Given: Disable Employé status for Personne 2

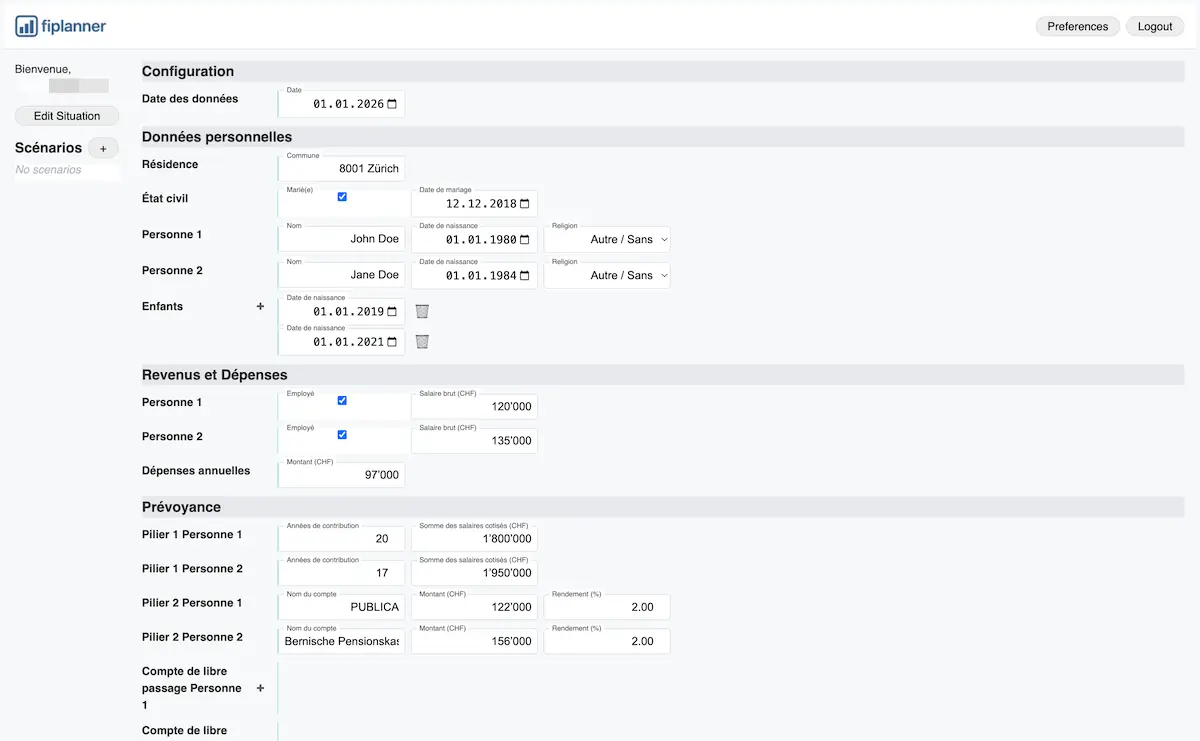Looking at the screenshot, I should coord(341,433).
